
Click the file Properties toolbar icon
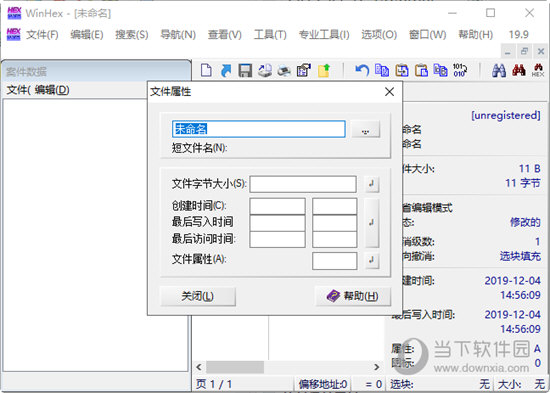click(304, 70)
